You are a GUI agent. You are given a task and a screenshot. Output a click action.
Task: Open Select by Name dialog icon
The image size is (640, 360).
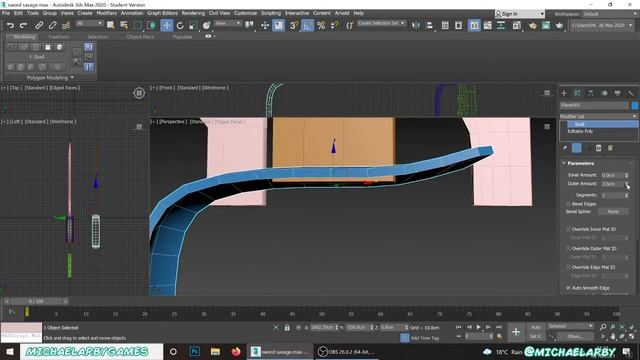124,25
